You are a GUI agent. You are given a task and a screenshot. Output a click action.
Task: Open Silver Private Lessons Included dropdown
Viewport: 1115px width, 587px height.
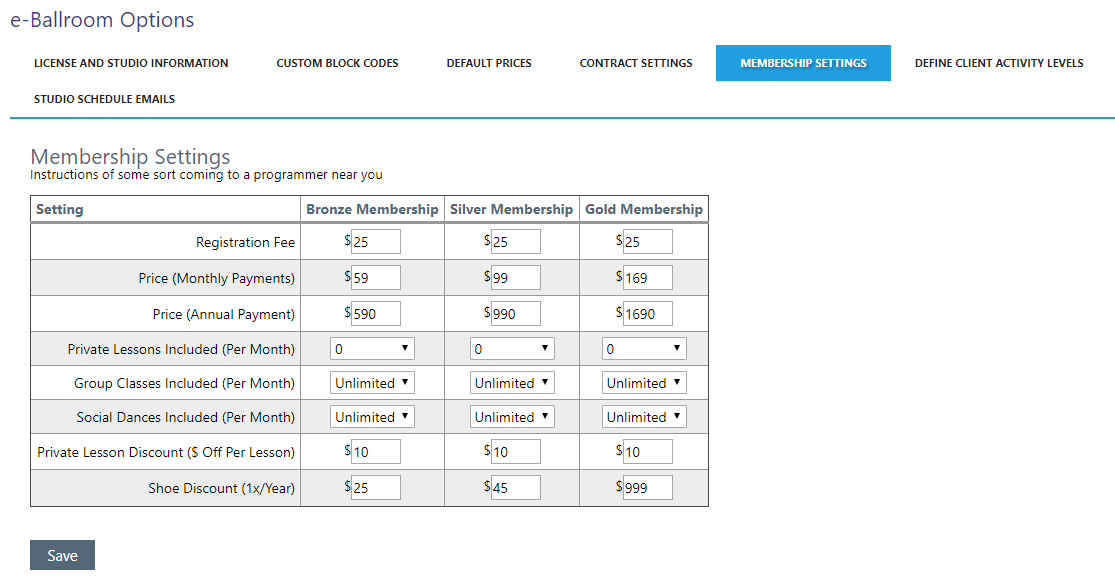512,349
